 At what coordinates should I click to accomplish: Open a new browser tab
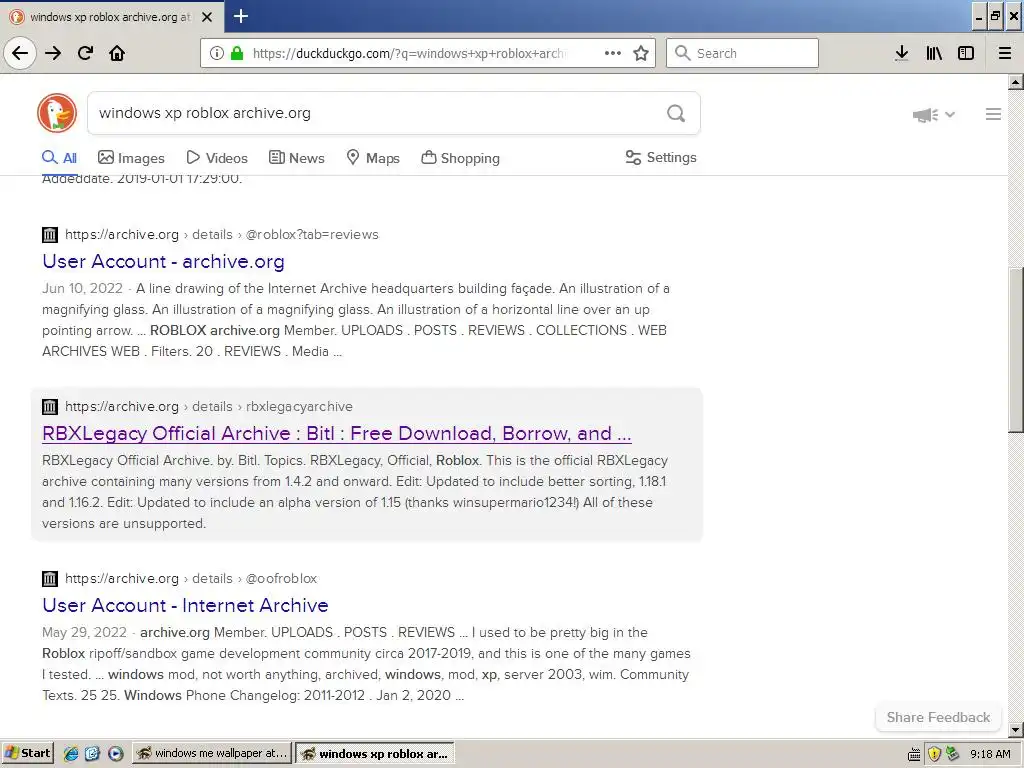pyautogui.click(x=241, y=16)
